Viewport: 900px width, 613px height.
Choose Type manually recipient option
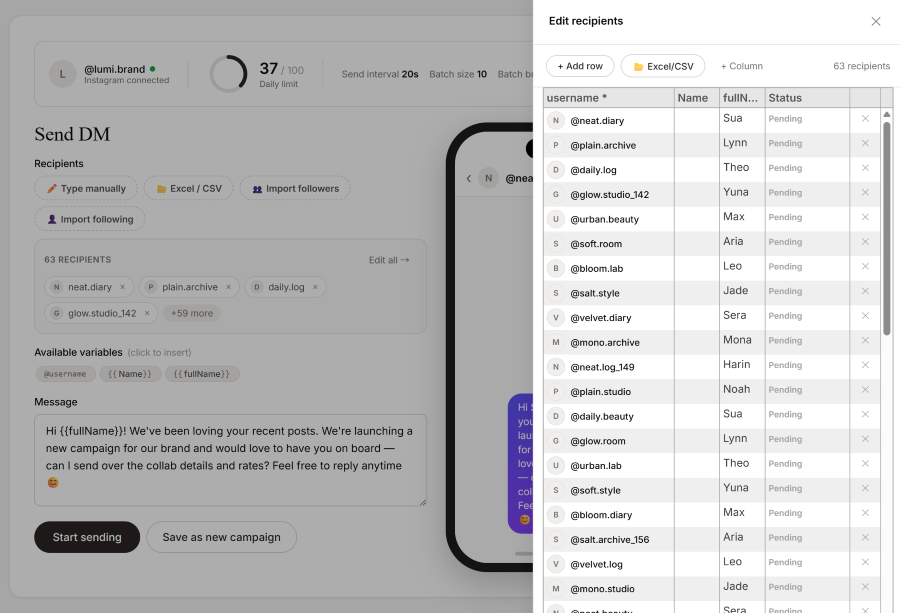86,188
